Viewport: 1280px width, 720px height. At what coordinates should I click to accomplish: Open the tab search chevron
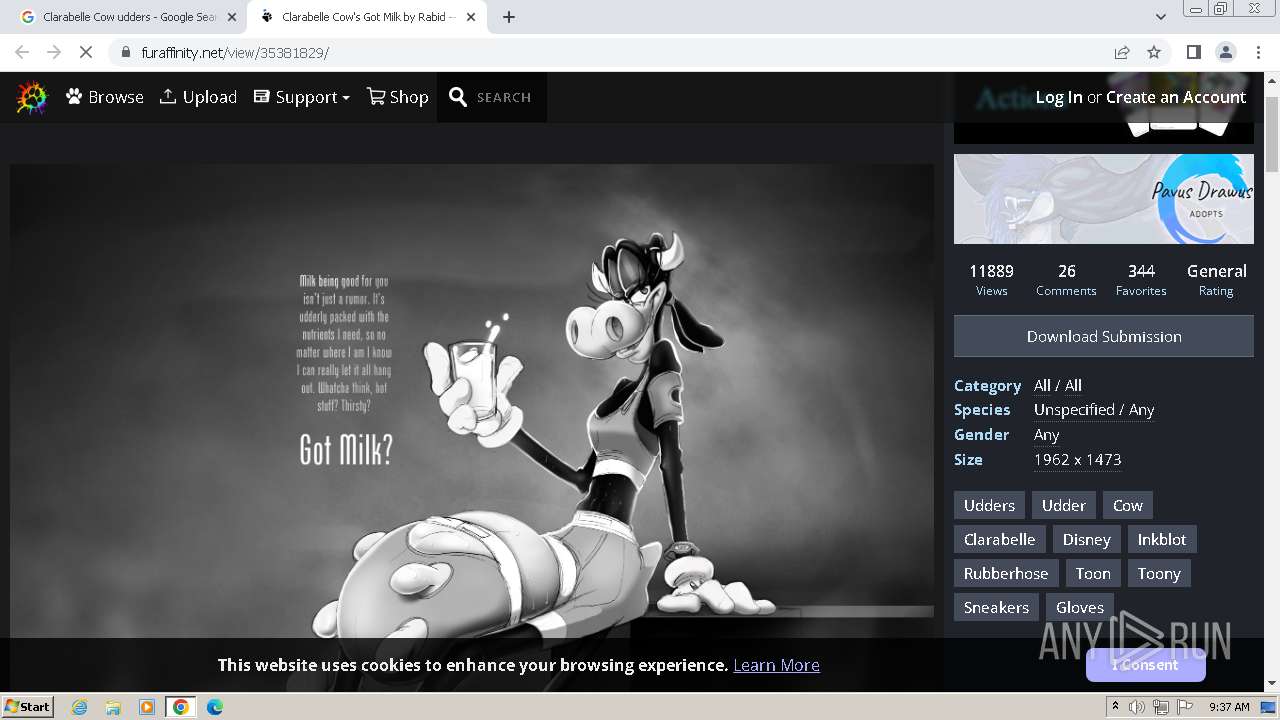click(1160, 17)
